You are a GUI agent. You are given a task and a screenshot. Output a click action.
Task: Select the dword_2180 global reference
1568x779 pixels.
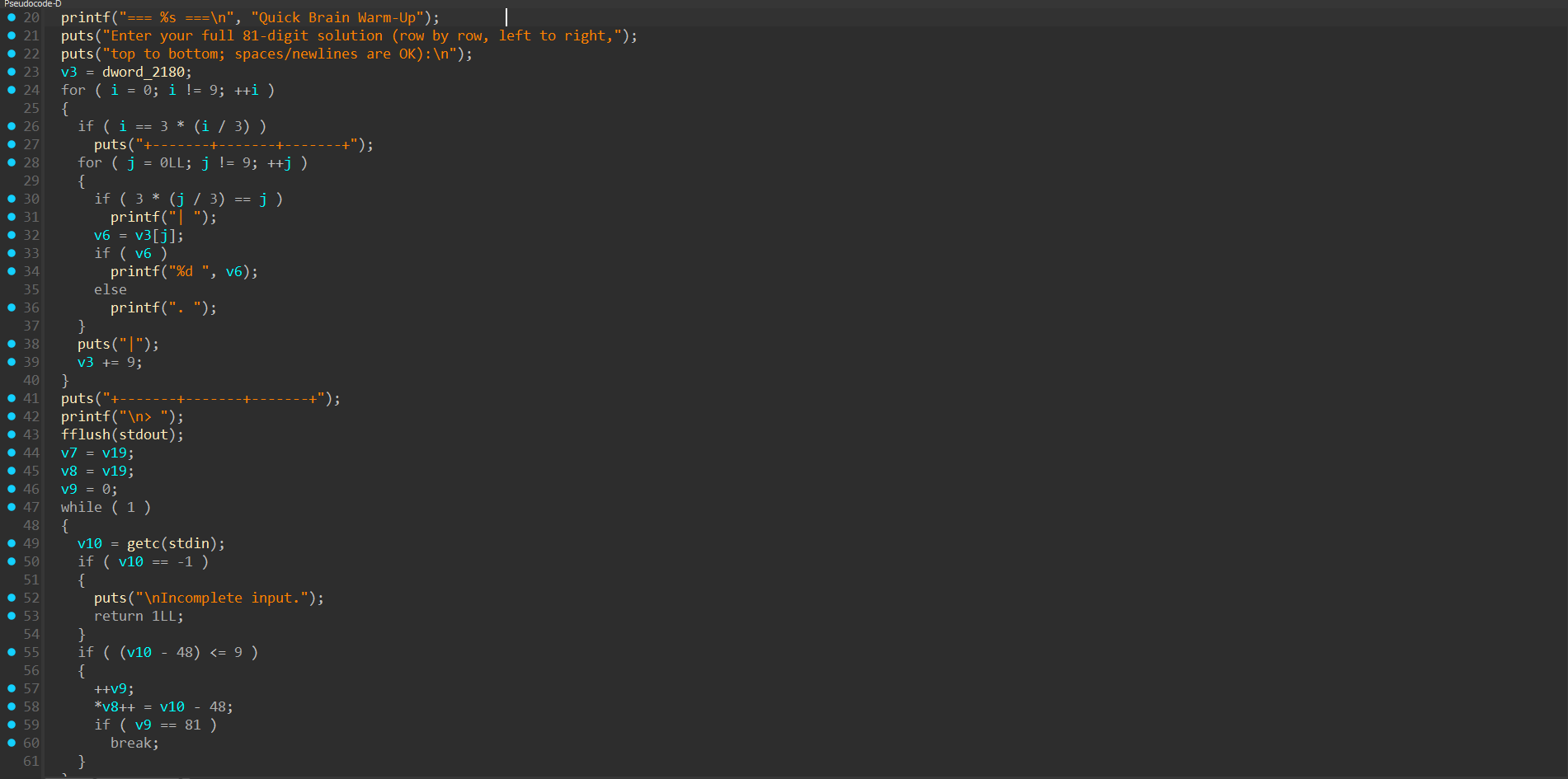point(143,72)
